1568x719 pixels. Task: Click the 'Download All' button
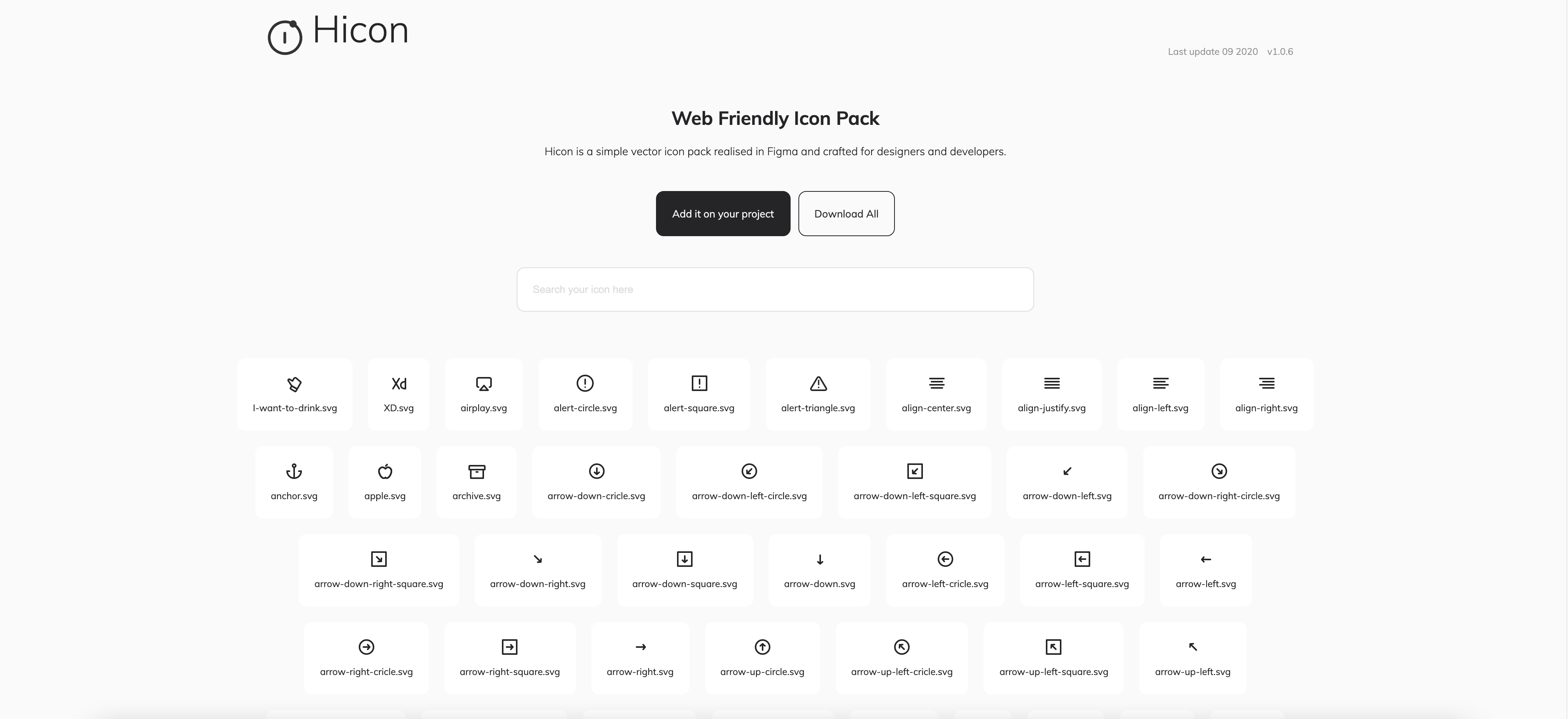pos(846,213)
